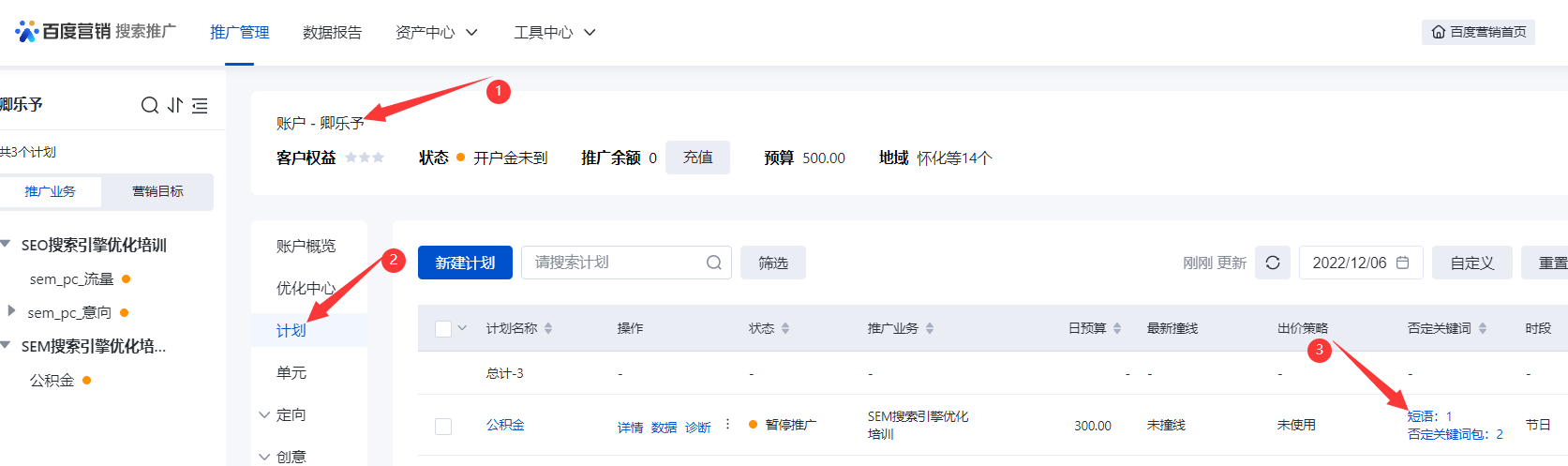Click the 未撞线 cell in 公积金 row
This screenshot has height=466, width=1568.
pyautogui.click(x=1166, y=425)
